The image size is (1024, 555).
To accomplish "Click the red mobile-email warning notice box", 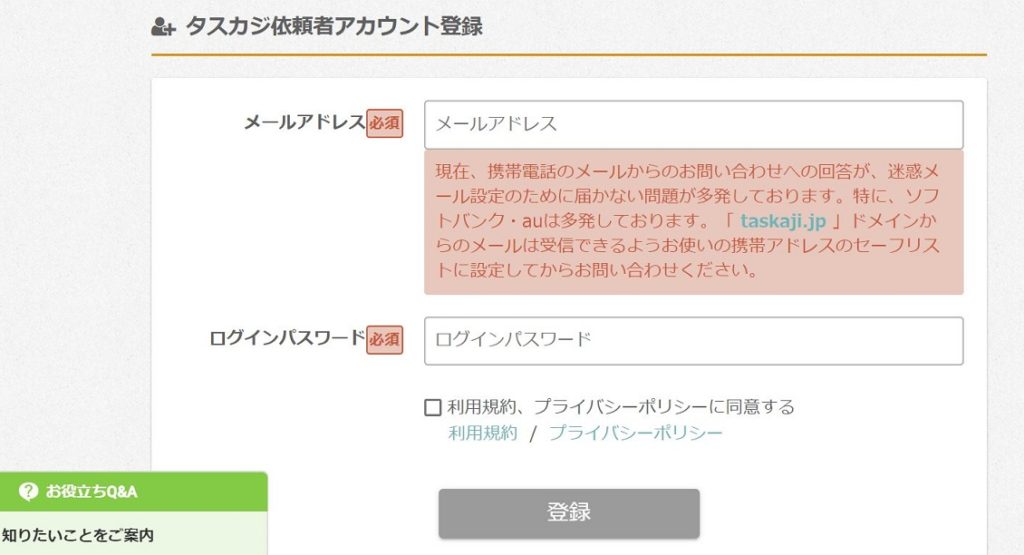I will coord(694,222).
